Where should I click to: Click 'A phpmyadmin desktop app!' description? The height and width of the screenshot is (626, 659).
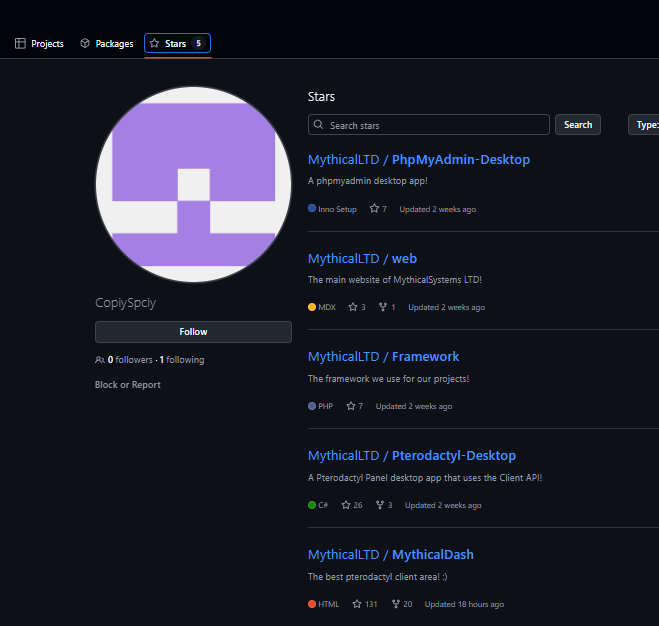[368, 181]
